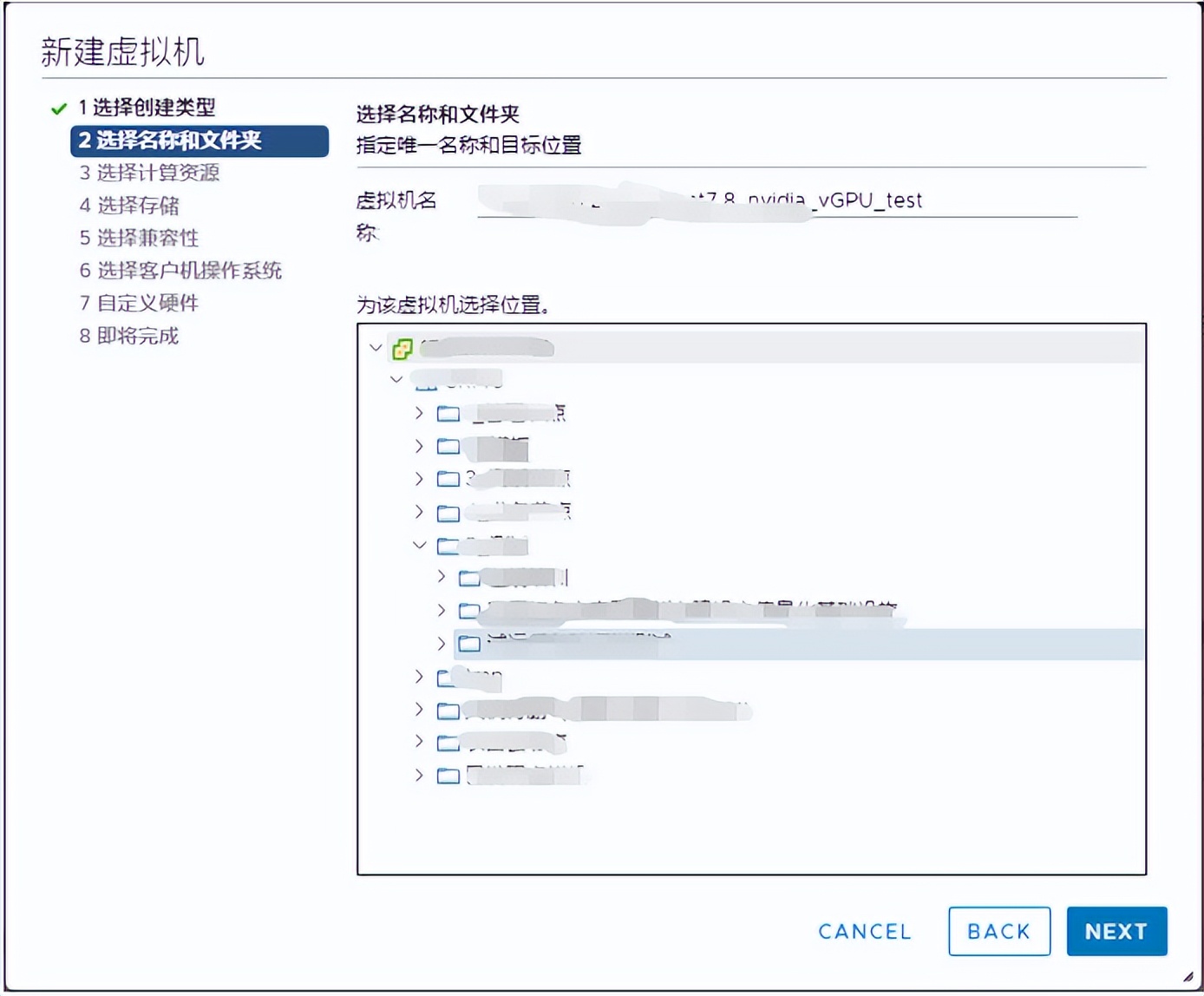
Task: Click the 为该虚拟机选择位置 label
Action: [454, 305]
